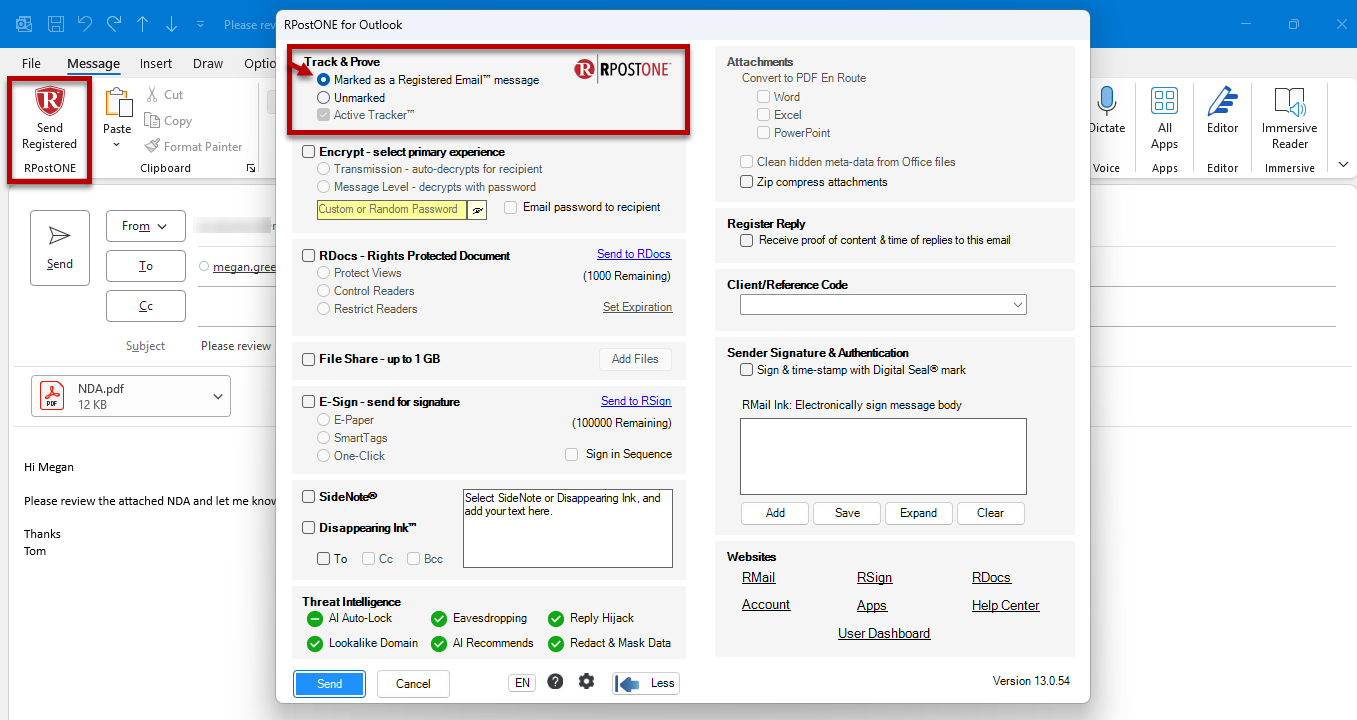
Task: Open the Clipboard group dialog launcher
Action: point(250,168)
